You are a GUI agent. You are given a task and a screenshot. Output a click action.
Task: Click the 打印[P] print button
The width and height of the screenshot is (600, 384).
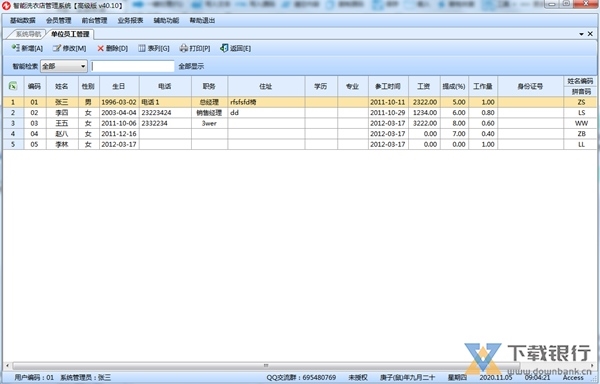pos(195,48)
